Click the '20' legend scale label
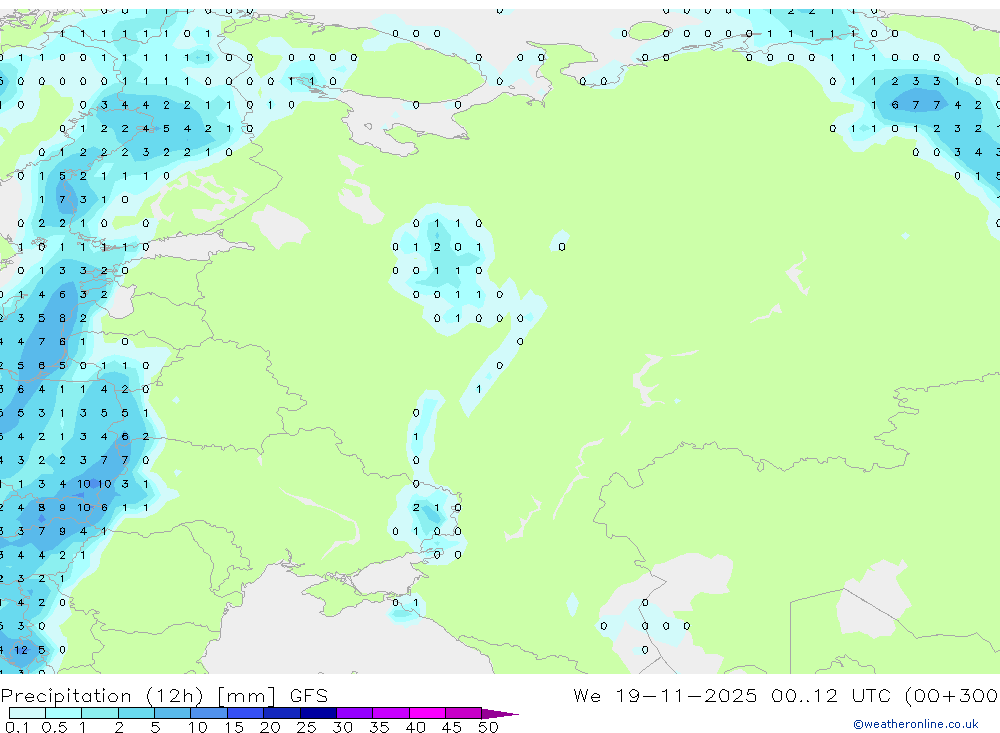 [x=270, y=727]
